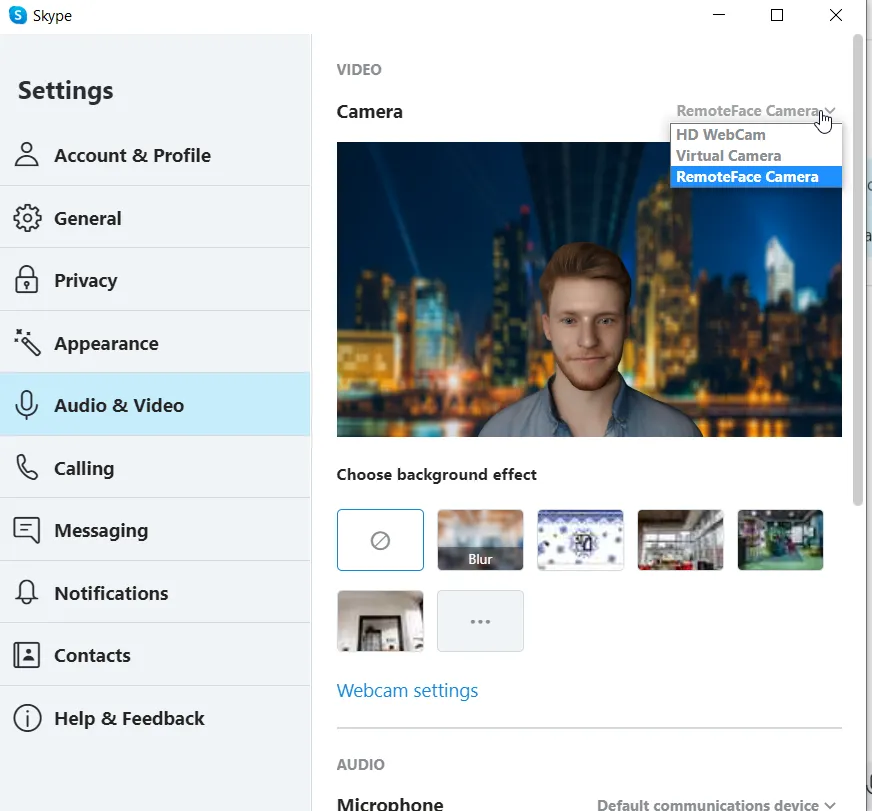Show the Contacts settings

155,655
